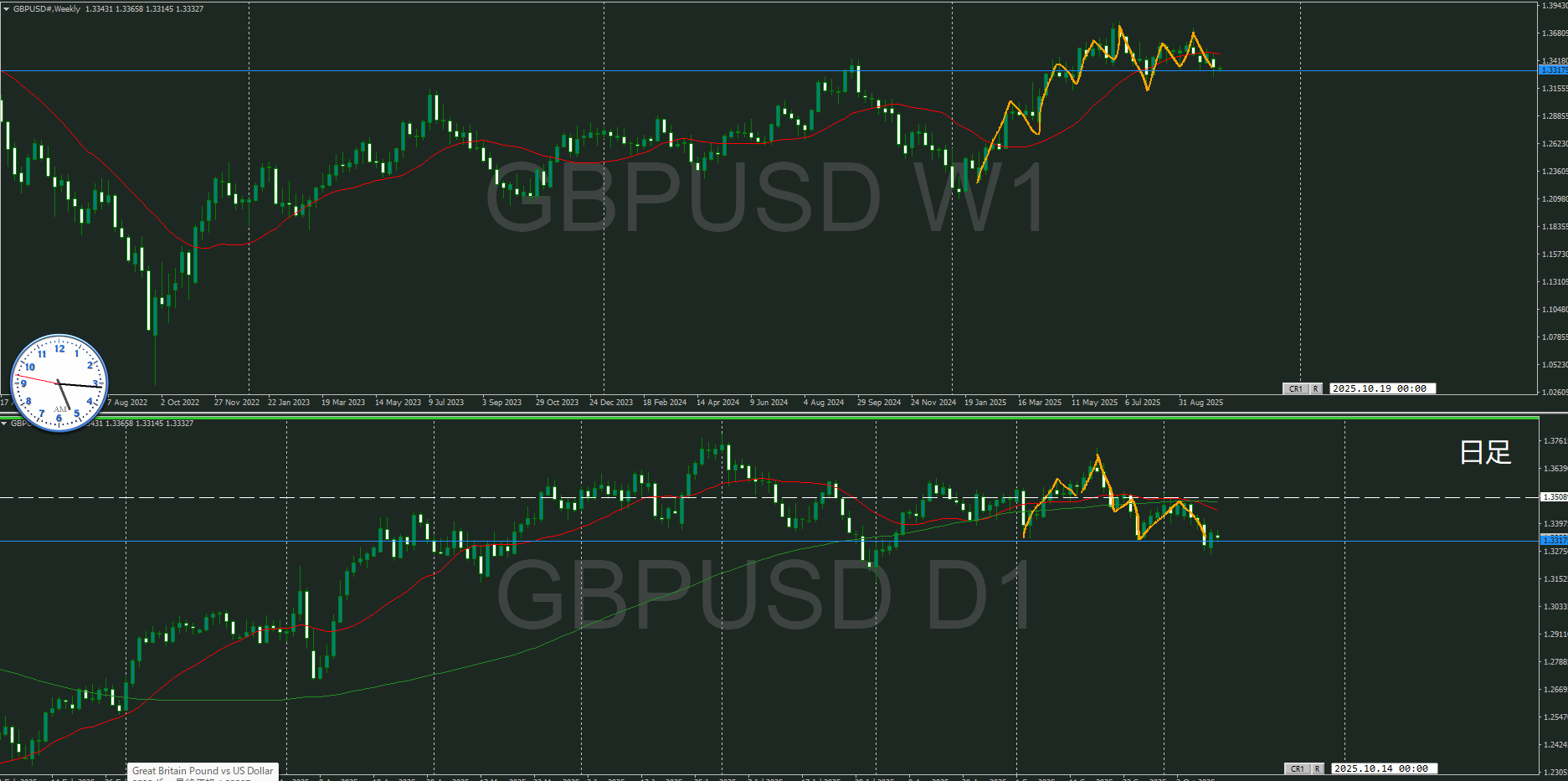Select the blue price label on weekly axis
Viewport: 1568px width, 781px height.
point(1553,70)
